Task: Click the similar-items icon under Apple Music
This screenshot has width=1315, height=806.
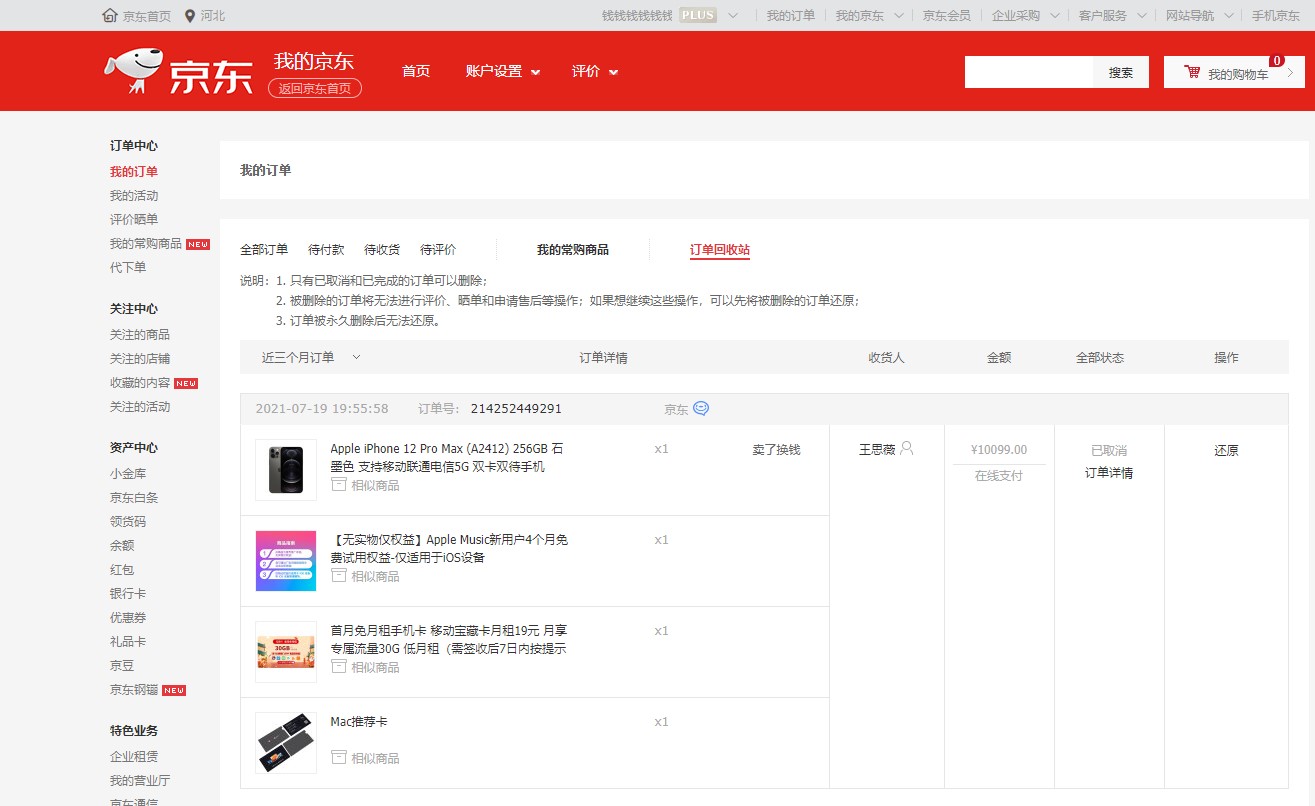Action: [339, 576]
